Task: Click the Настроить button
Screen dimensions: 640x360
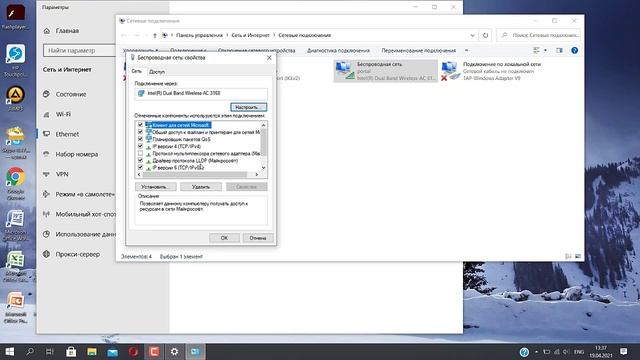Action: click(248, 107)
